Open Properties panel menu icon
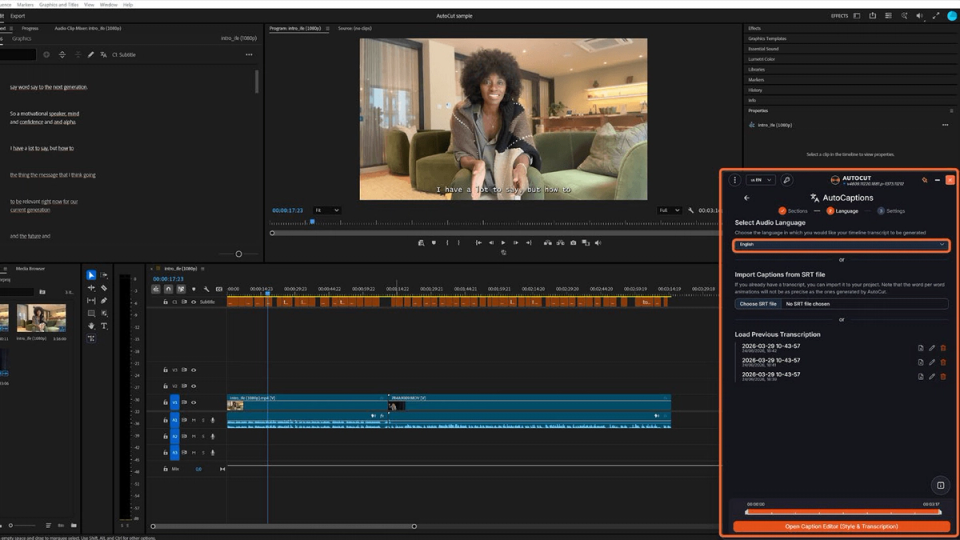The image size is (960, 540). (x=951, y=111)
